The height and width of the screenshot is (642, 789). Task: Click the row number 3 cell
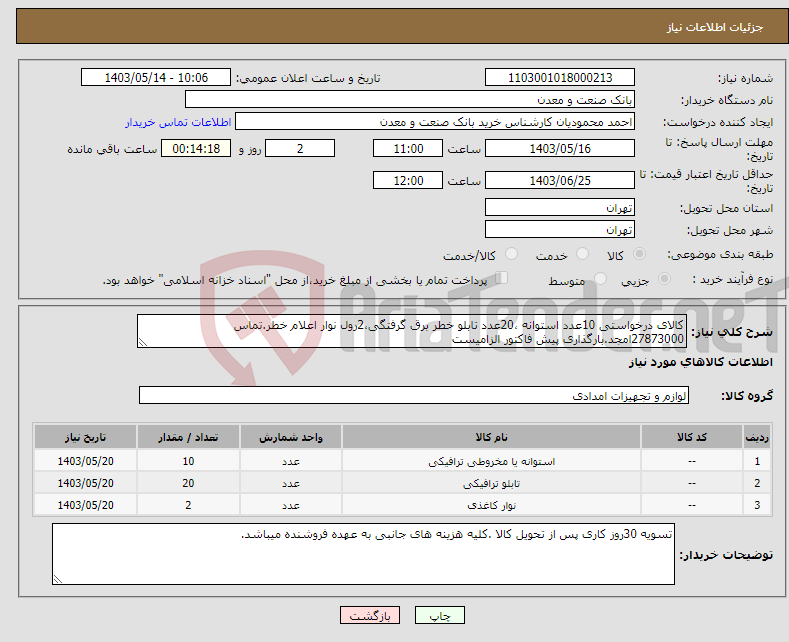click(757, 505)
